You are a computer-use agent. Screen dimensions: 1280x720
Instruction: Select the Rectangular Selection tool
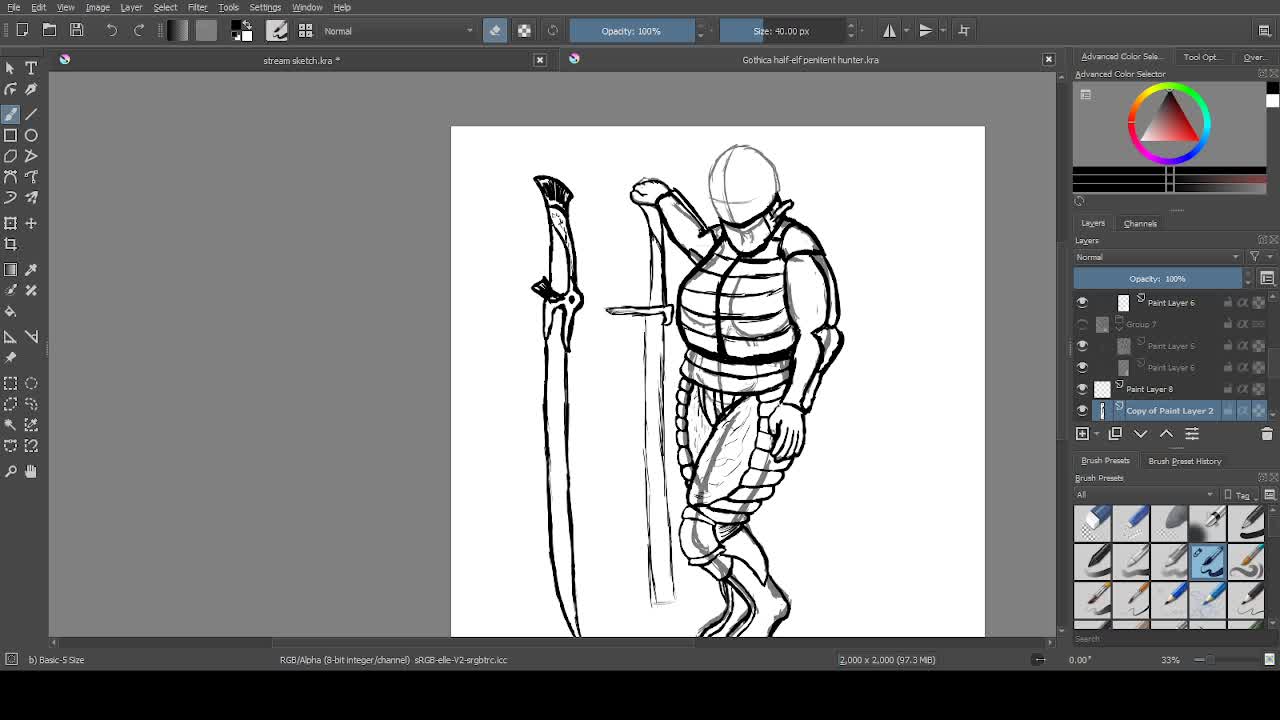click(10, 383)
